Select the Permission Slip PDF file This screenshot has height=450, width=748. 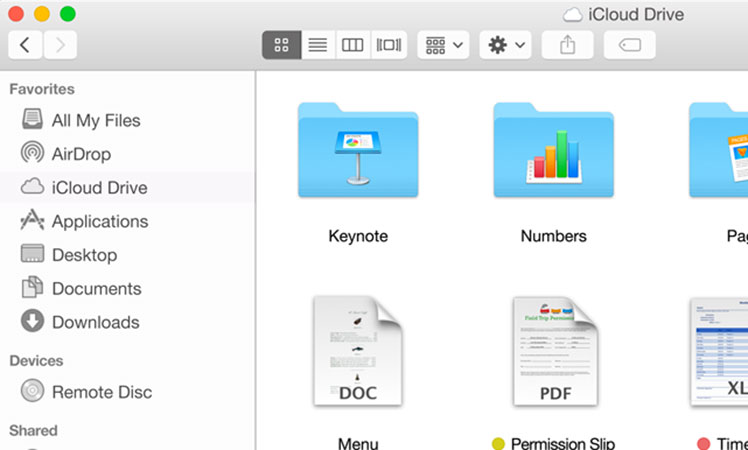pos(553,351)
